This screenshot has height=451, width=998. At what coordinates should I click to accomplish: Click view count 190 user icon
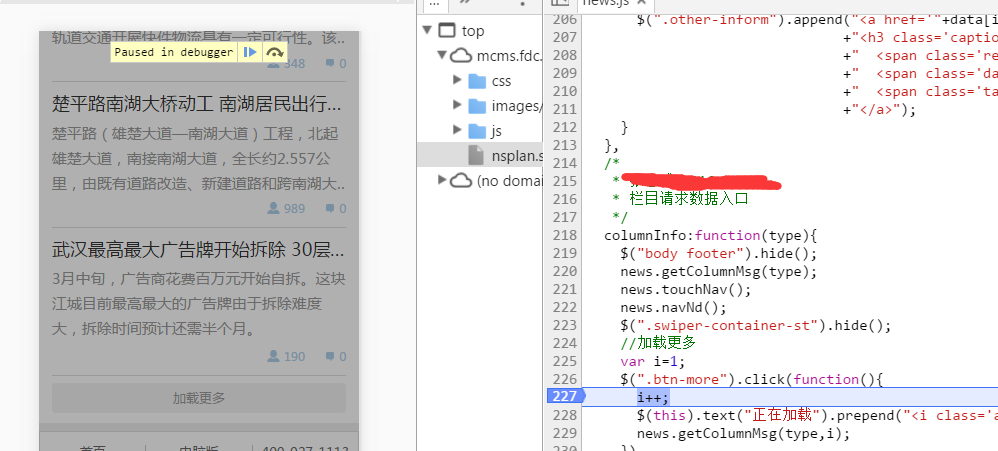274,356
